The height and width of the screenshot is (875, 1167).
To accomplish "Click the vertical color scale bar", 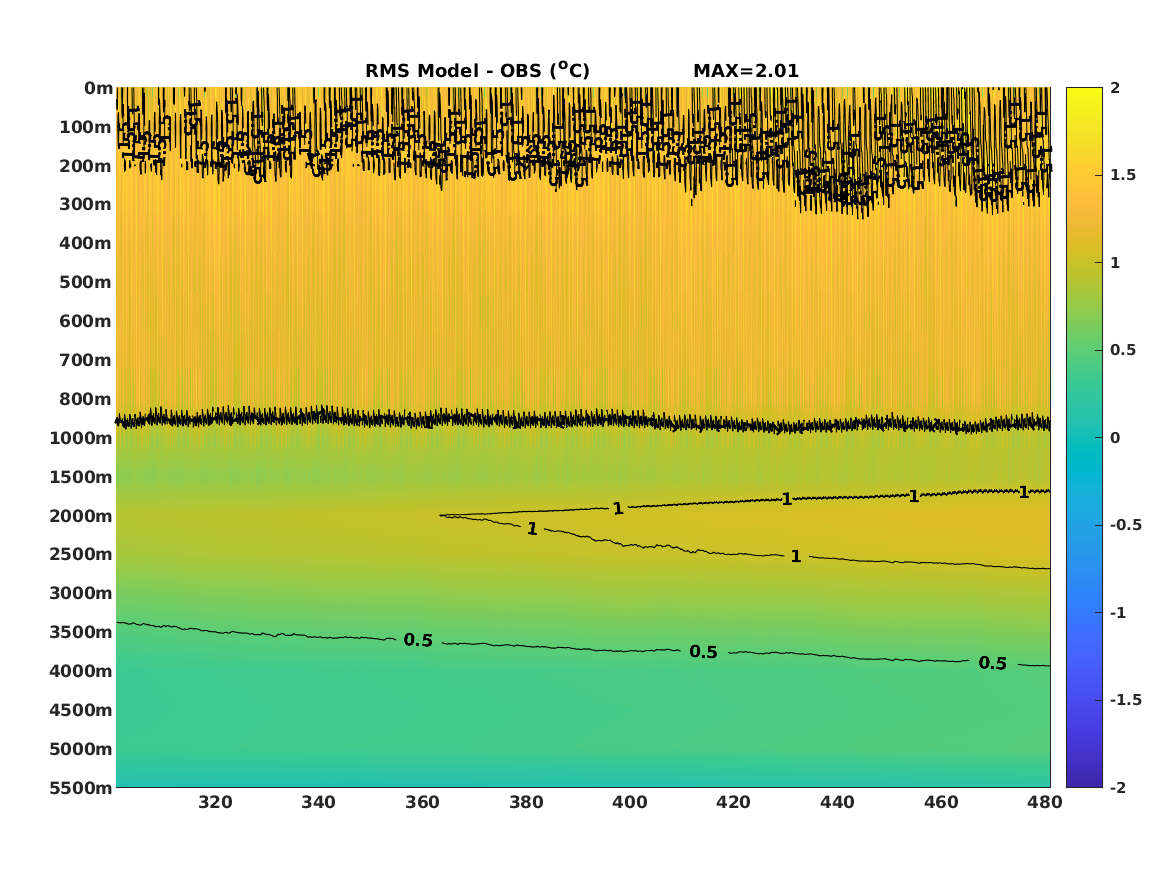I will [x=1084, y=438].
